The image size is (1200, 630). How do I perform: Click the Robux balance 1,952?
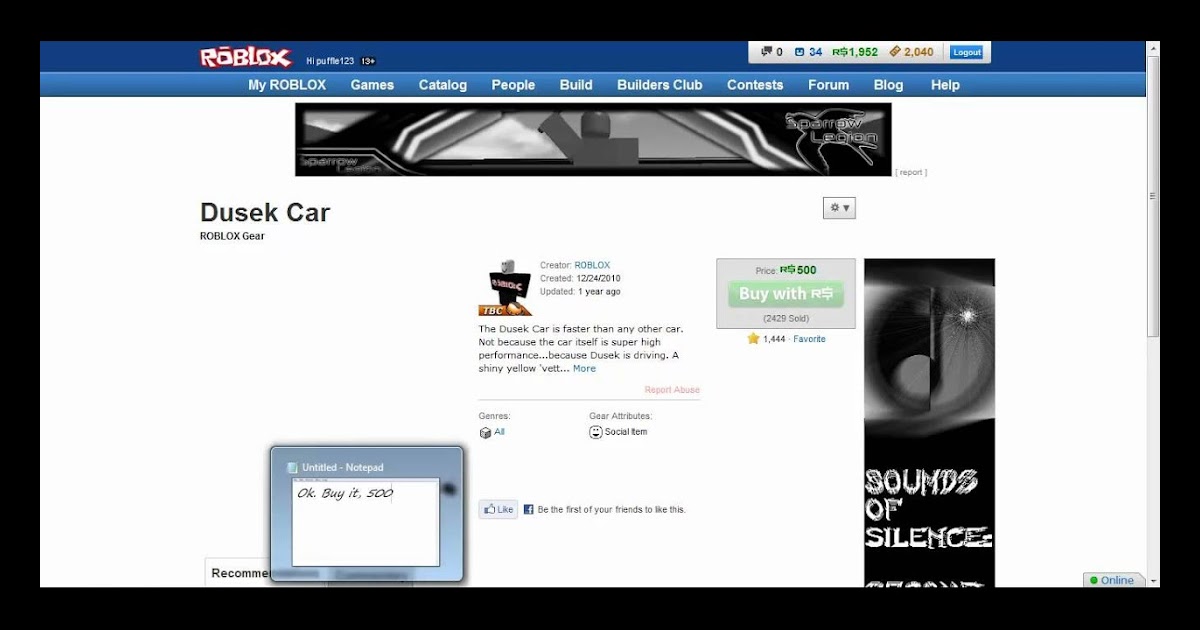tap(855, 52)
